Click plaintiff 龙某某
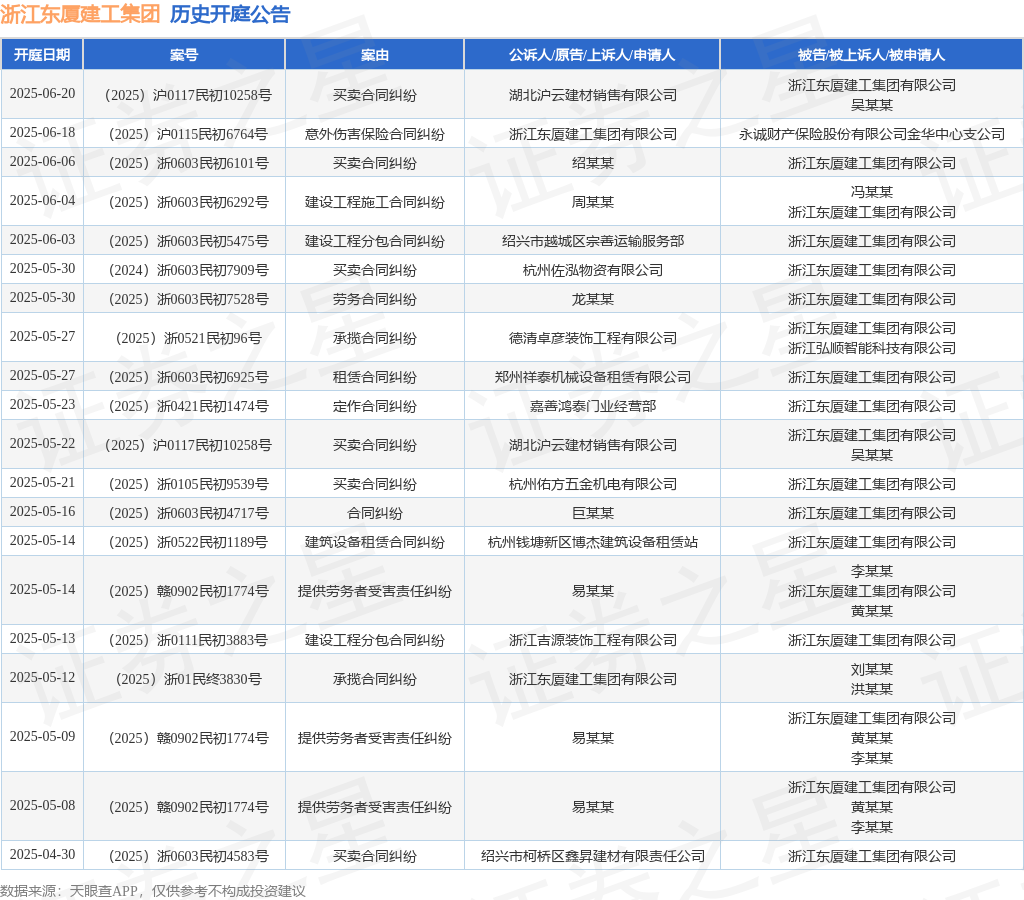 592,299
